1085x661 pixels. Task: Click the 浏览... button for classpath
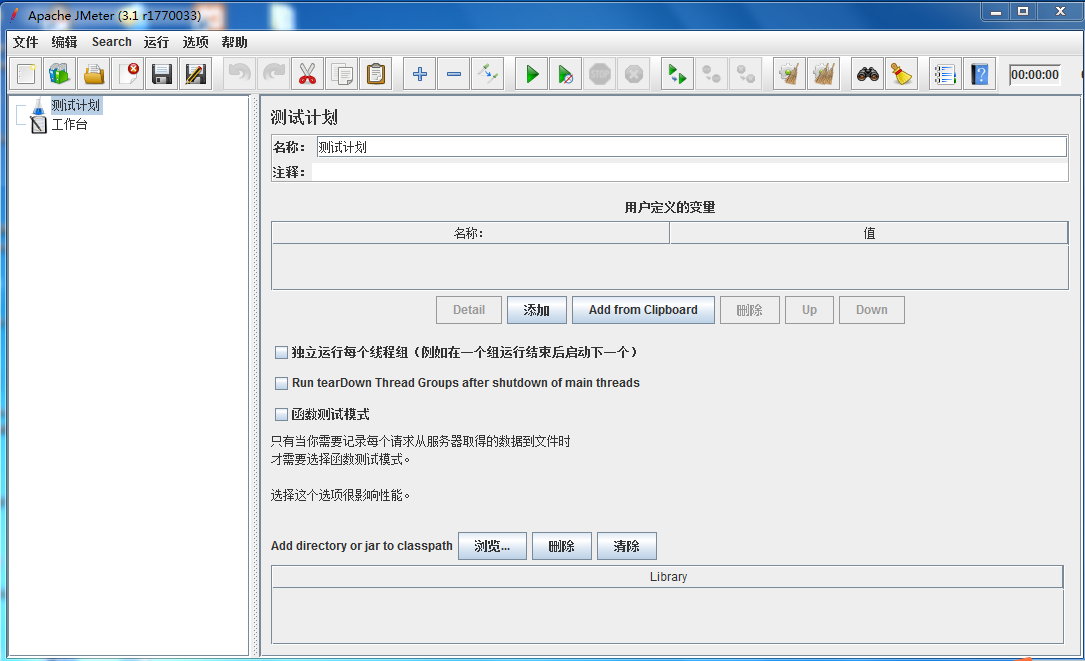click(x=492, y=546)
